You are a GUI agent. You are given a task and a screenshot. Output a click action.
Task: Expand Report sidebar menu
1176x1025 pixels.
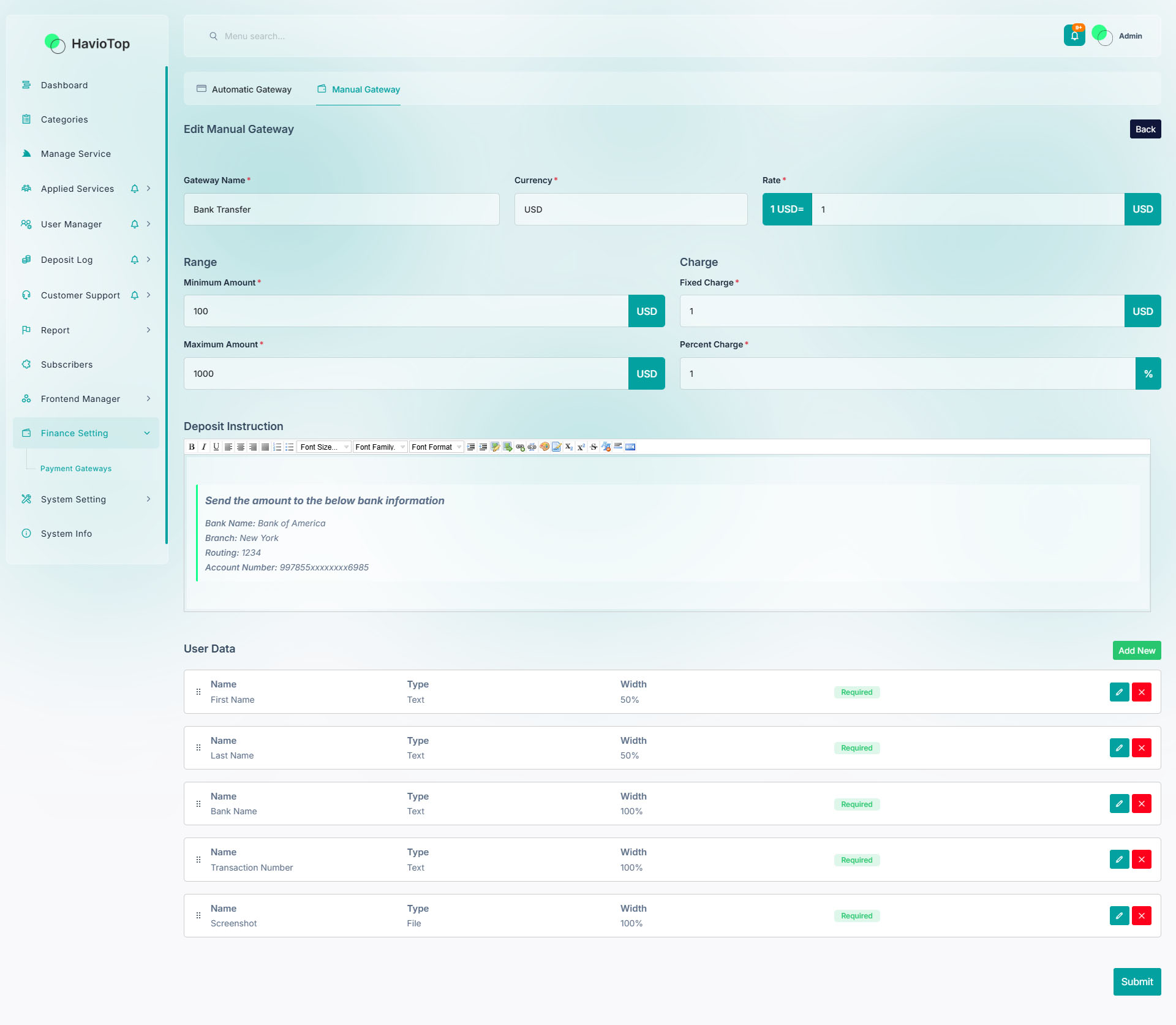86,330
